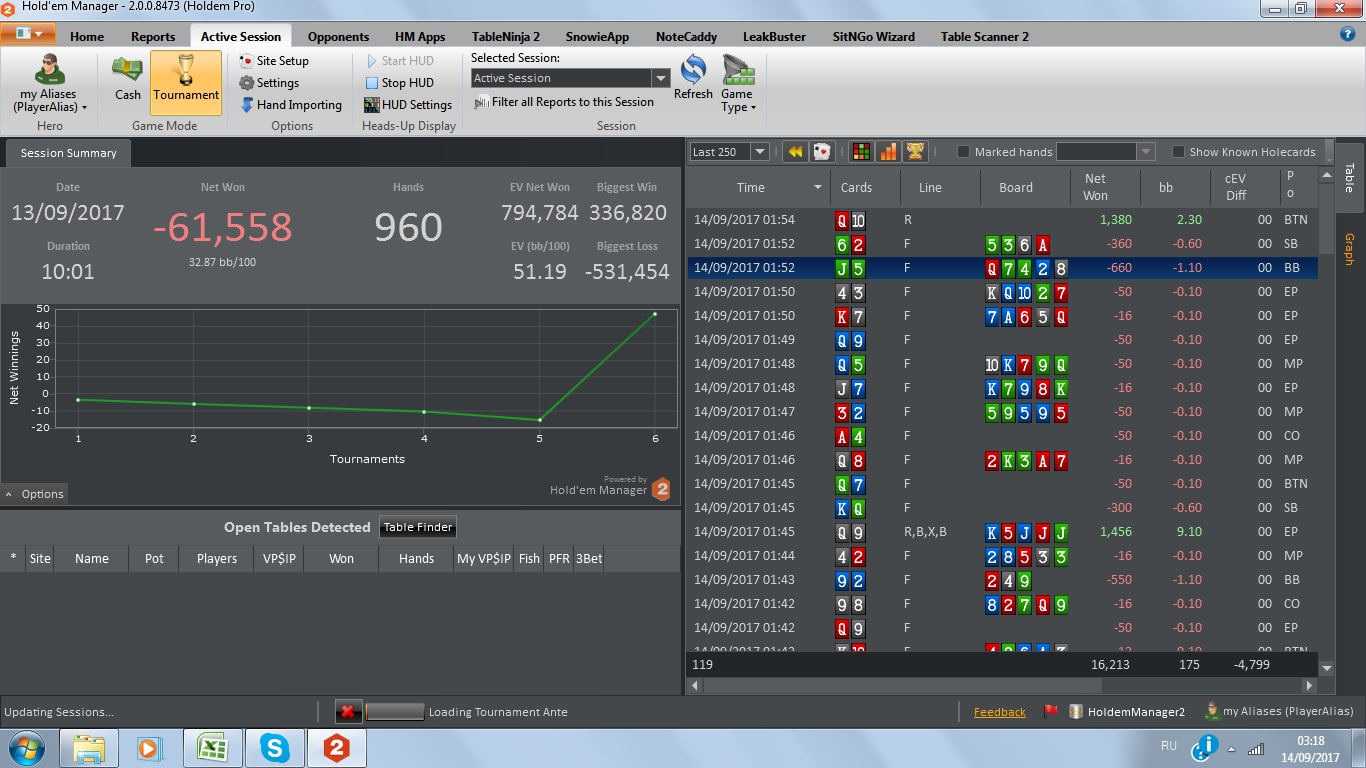Open the Marked hands dropdown
The width and height of the screenshot is (1366, 768).
pyautogui.click(x=1146, y=152)
